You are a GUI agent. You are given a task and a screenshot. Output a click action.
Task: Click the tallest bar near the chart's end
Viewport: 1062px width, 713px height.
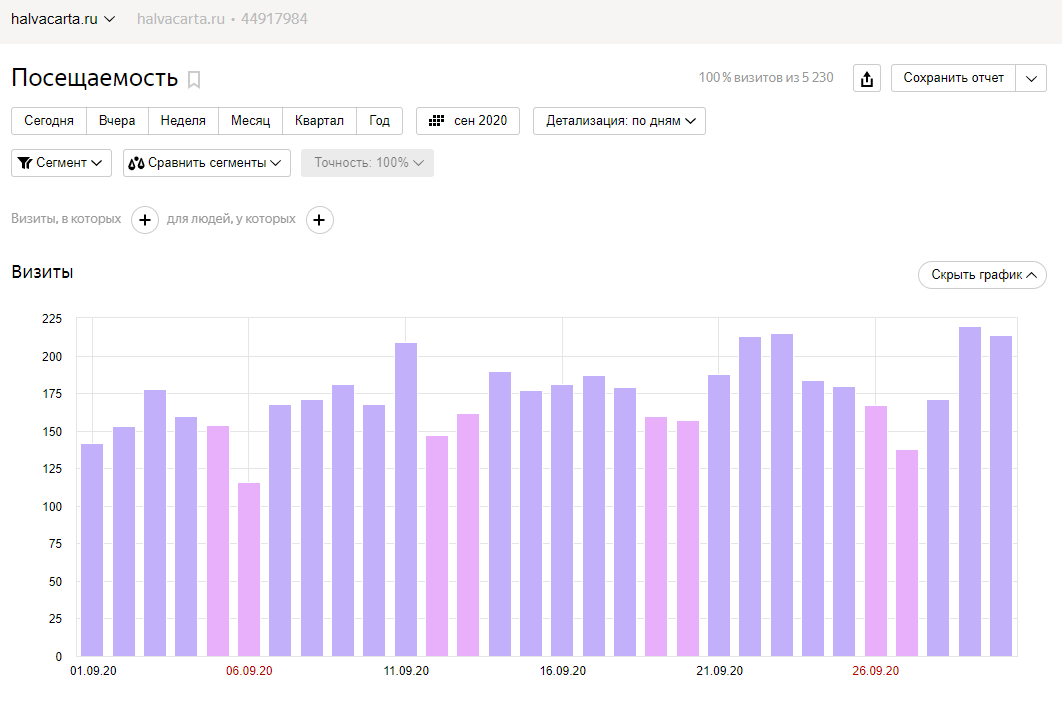click(x=969, y=490)
